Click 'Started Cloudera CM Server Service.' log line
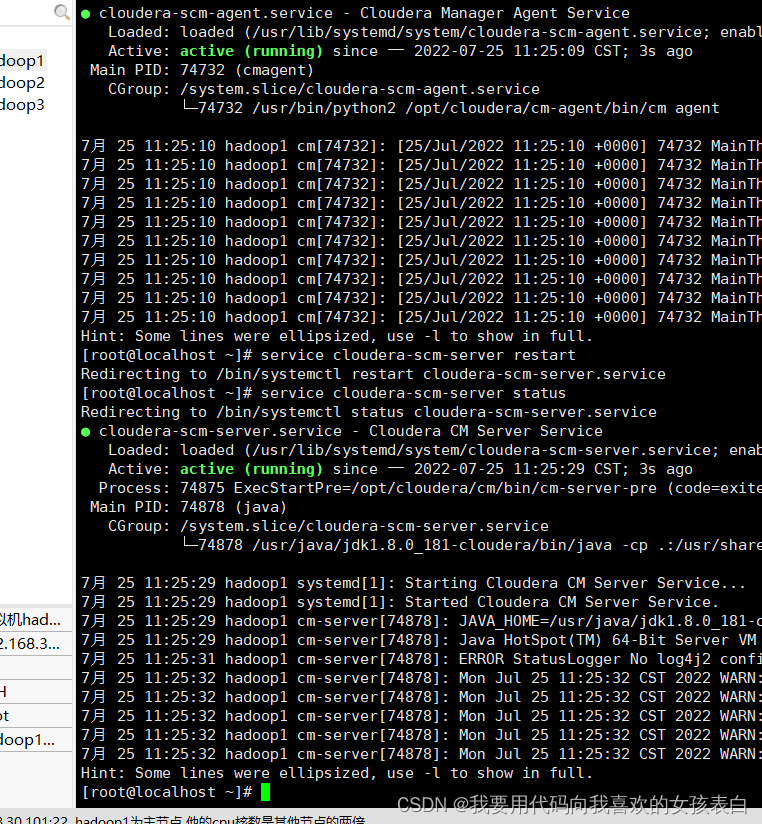This screenshot has width=762, height=824. (x=400, y=602)
